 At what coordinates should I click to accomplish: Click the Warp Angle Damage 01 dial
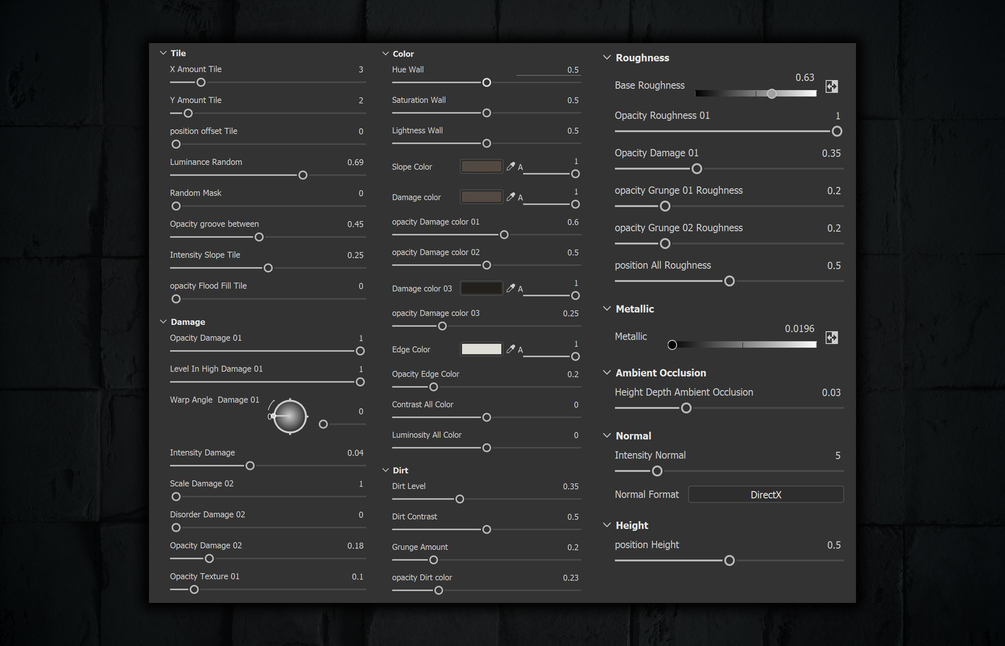[x=290, y=417]
